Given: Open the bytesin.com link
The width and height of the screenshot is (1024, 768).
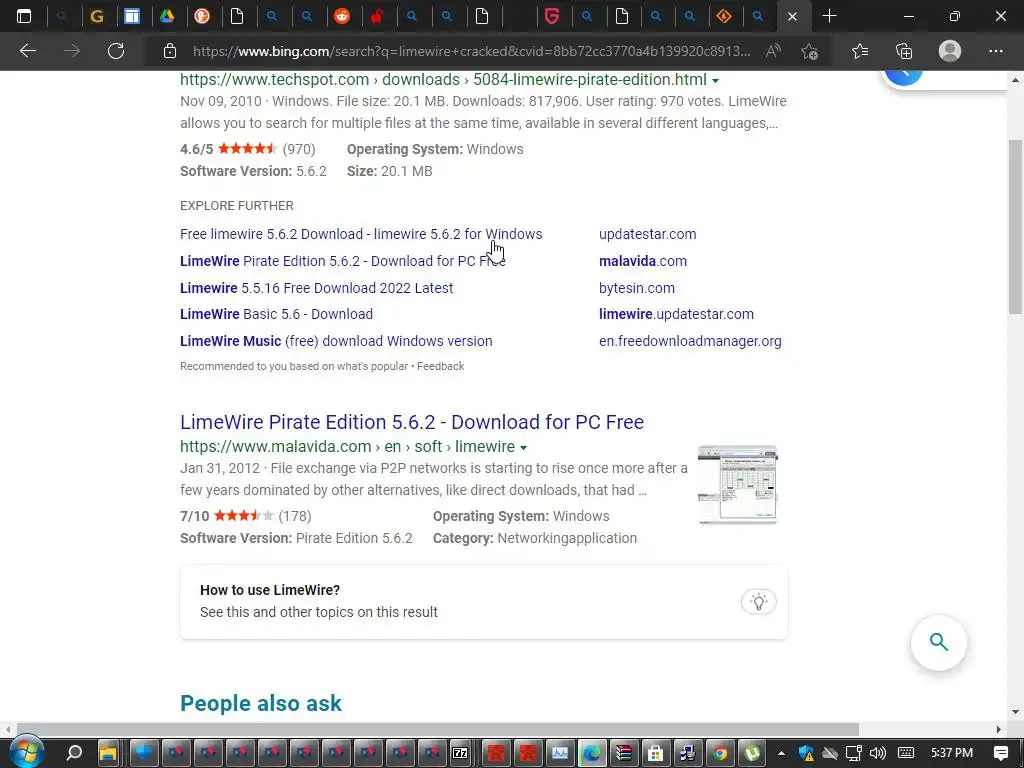Looking at the screenshot, I should click(637, 288).
